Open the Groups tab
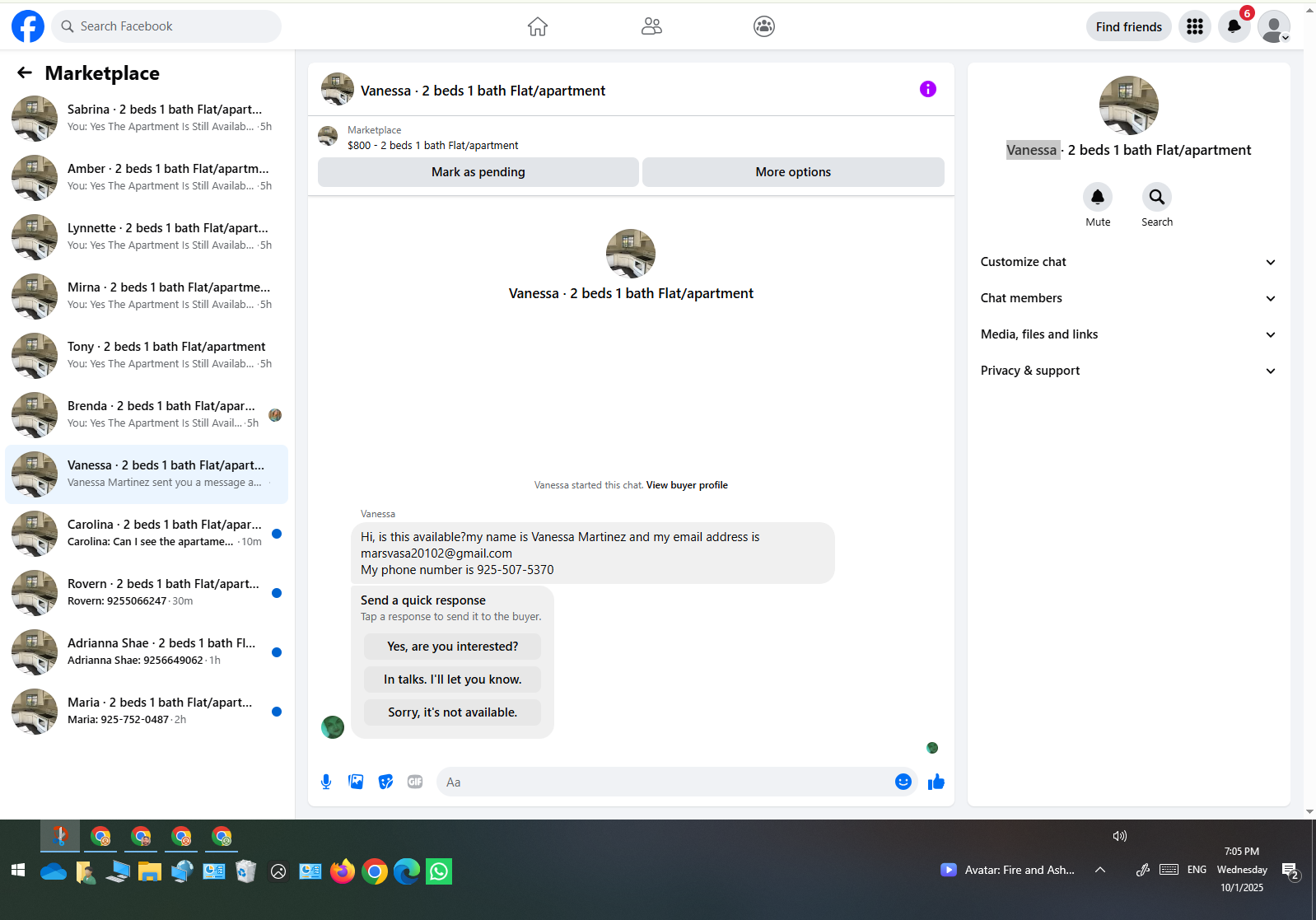The width and height of the screenshot is (1316, 920). coord(764,26)
